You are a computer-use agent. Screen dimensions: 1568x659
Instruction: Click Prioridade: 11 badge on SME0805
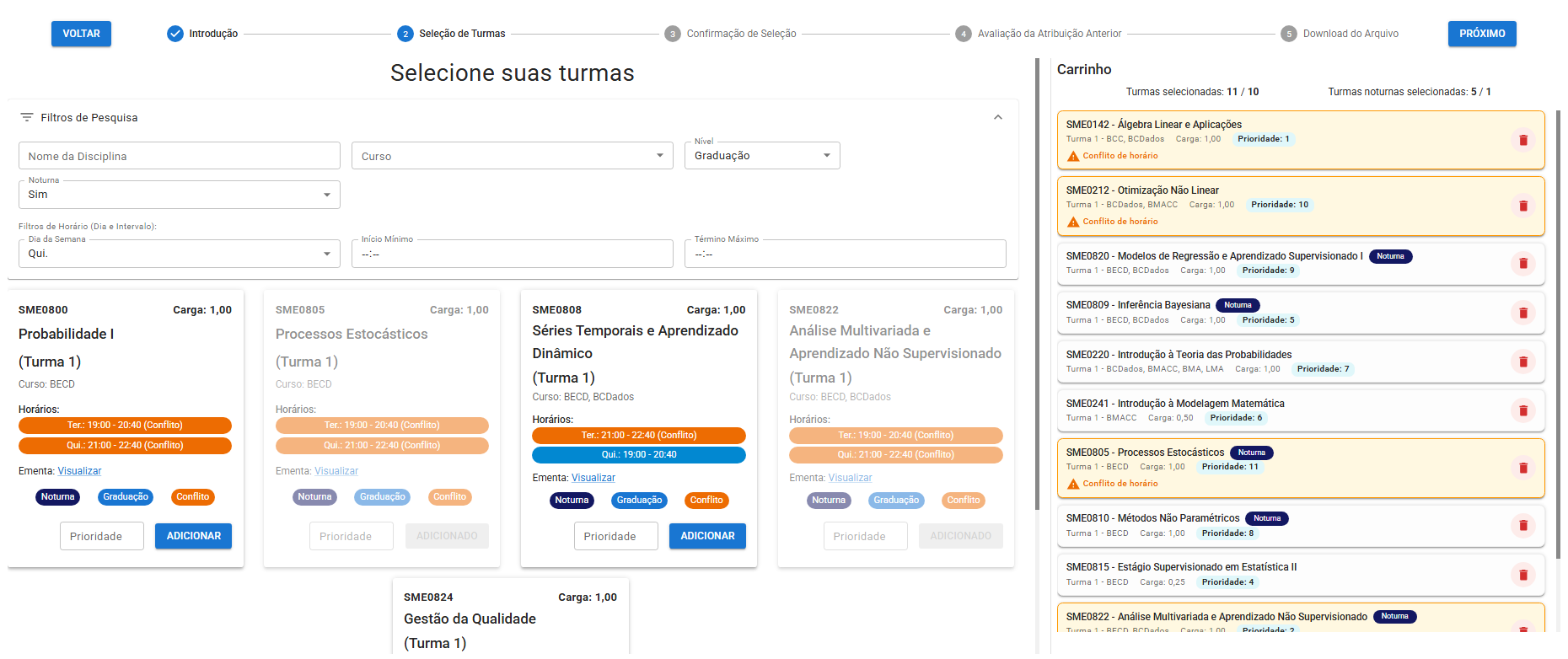tap(1230, 467)
